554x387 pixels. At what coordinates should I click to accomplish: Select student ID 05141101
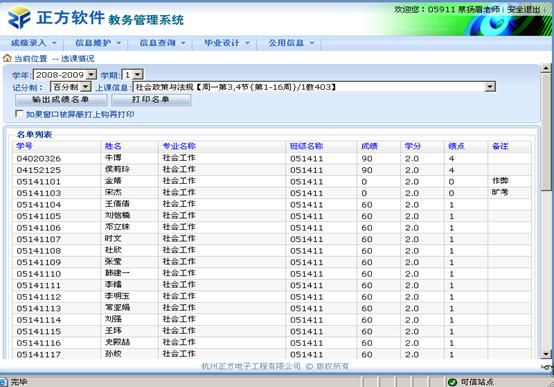click(39, 182)
